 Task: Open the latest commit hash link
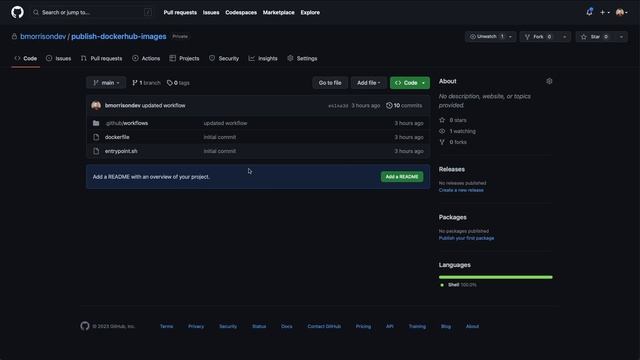(338, 106)
